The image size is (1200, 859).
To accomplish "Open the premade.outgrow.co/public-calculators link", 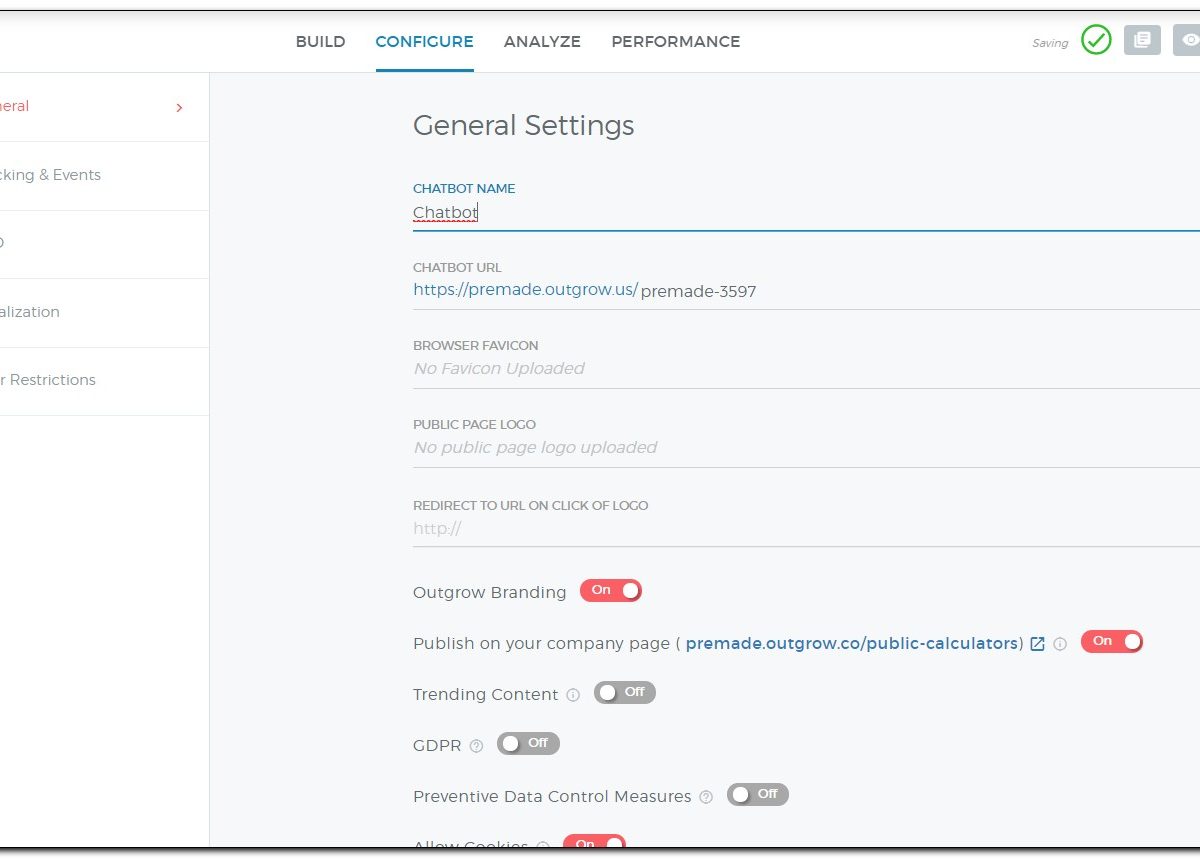I will click(854, 644).
